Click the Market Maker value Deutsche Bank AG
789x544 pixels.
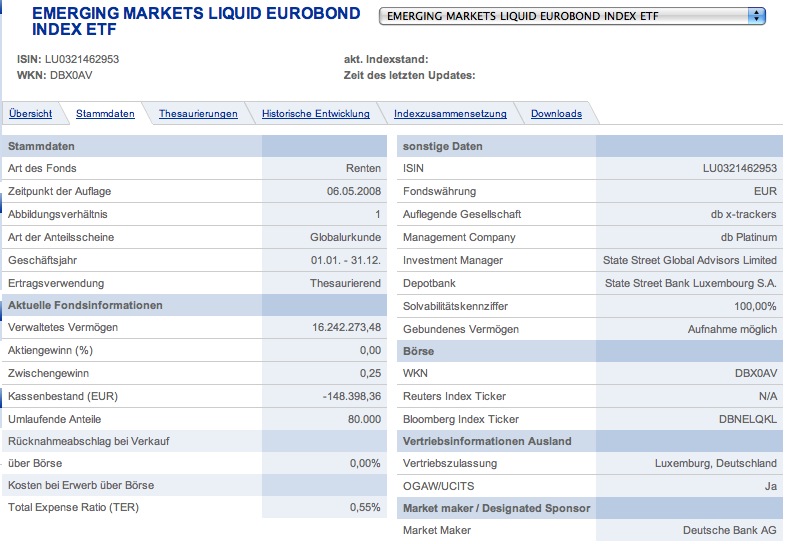[x=729, y=530]
